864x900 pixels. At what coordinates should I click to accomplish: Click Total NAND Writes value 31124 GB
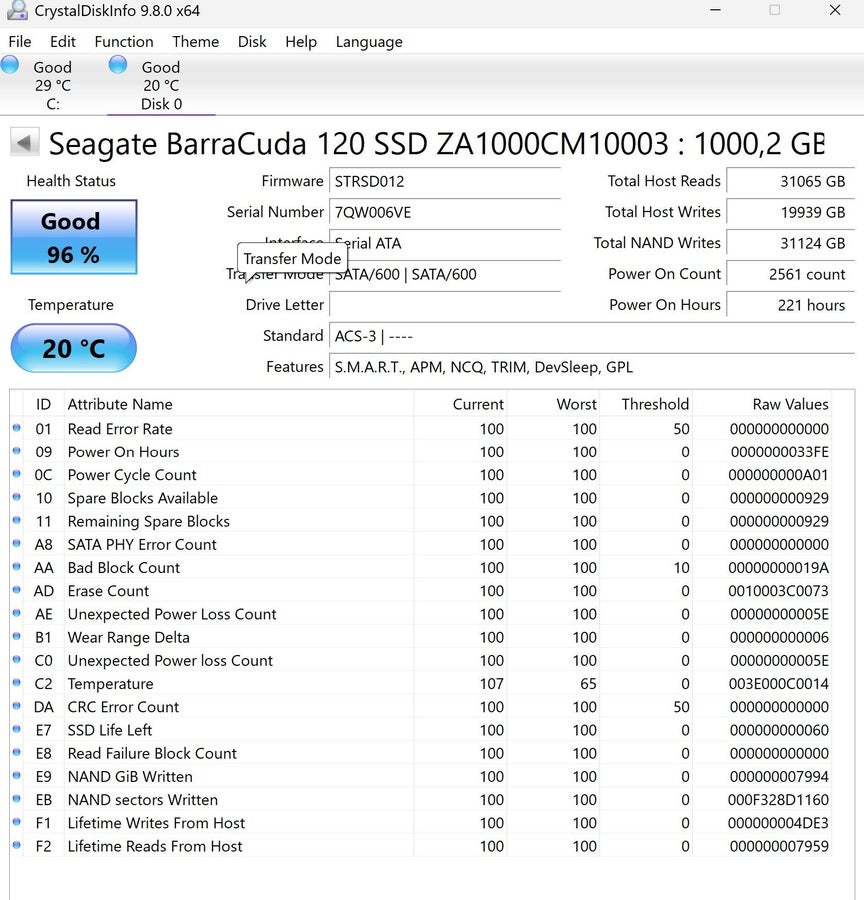(x=791, y=243)
